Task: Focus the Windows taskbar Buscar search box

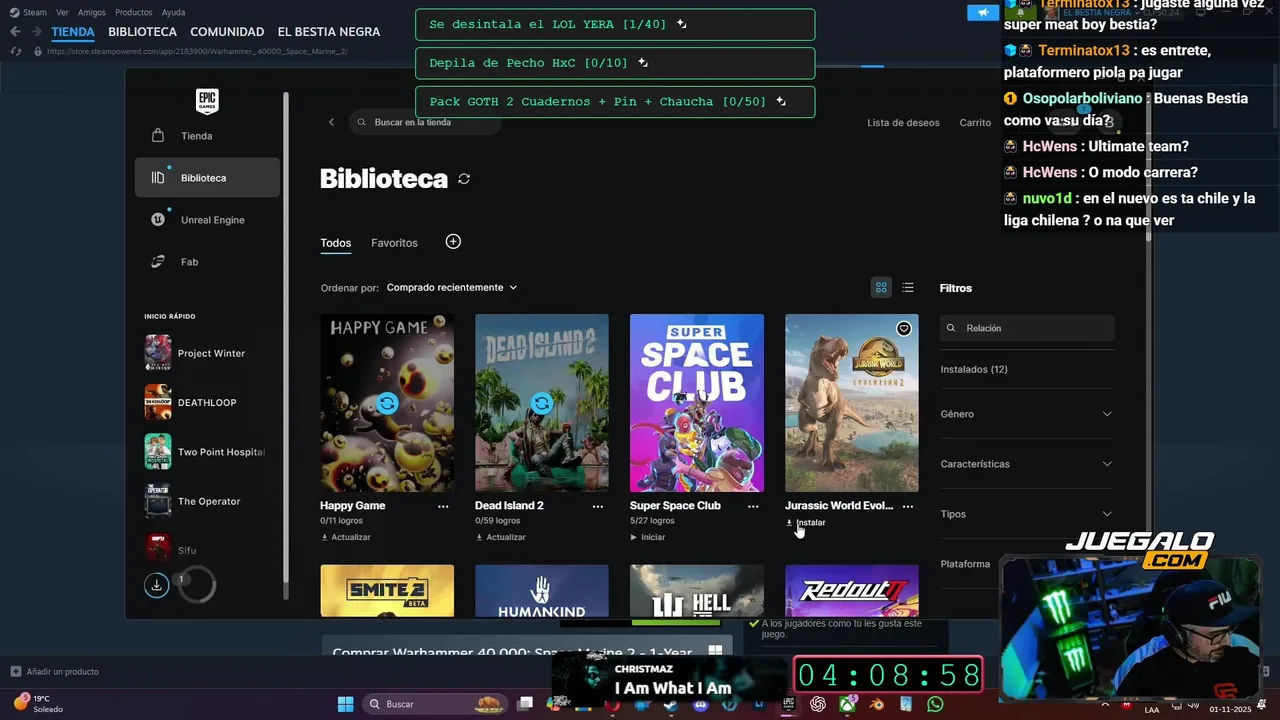Action: coord(437,704)
